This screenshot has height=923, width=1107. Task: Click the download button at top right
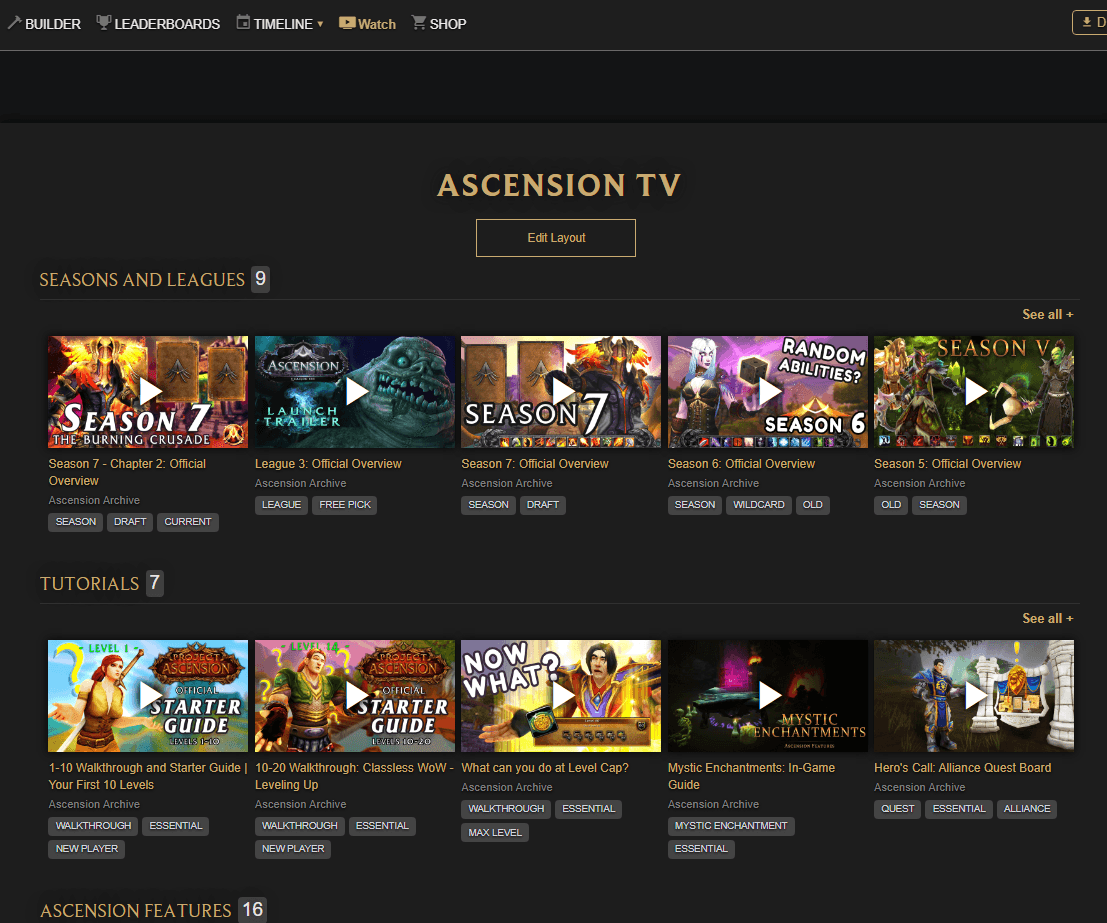[x=1089, y=22]
